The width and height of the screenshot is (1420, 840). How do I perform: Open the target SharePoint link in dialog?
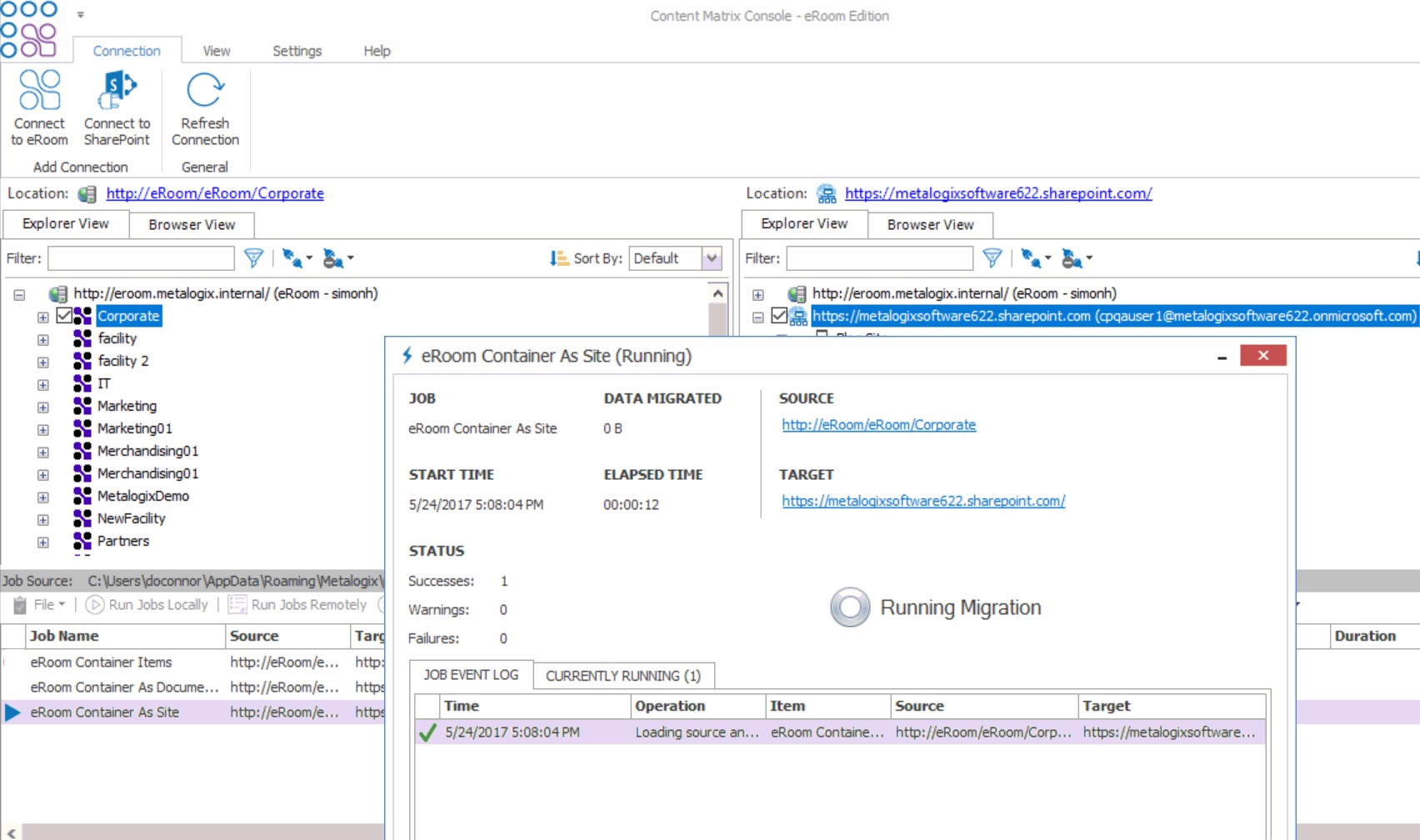923,501
